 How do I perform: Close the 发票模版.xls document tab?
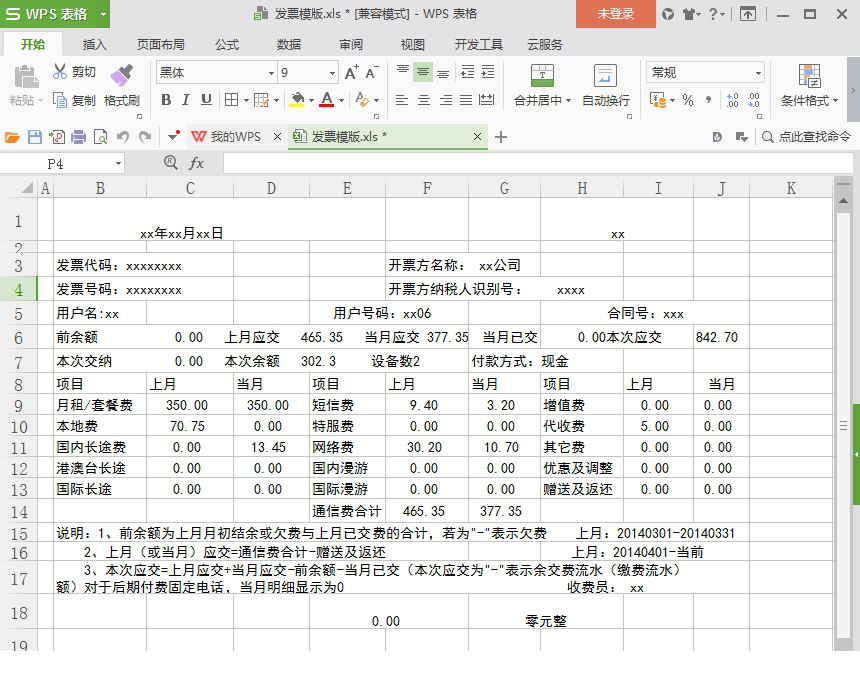pyautogui.click(x=477, y=137)
